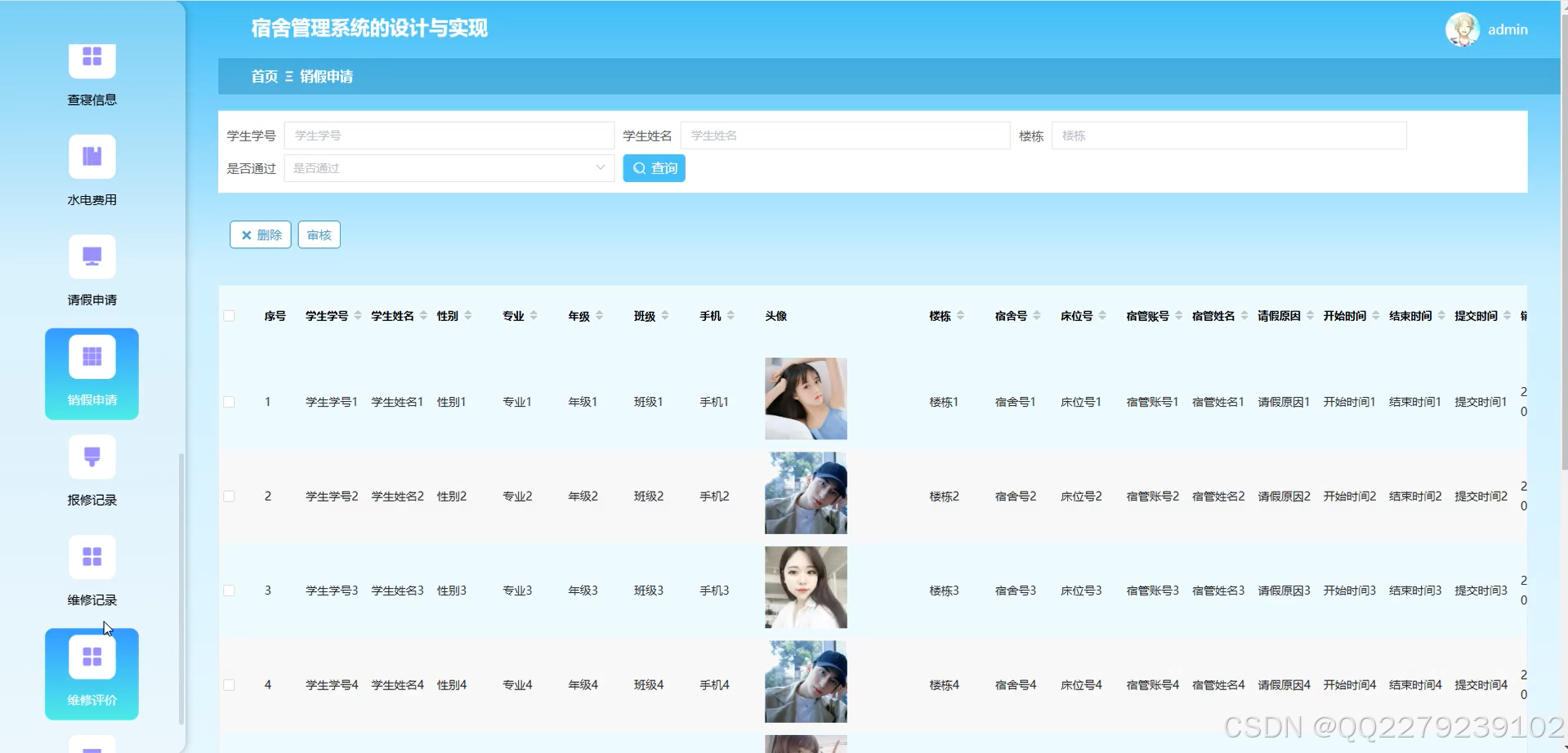
Task: Click the cell 学生姓名2
Action: [x=397, y=497]
